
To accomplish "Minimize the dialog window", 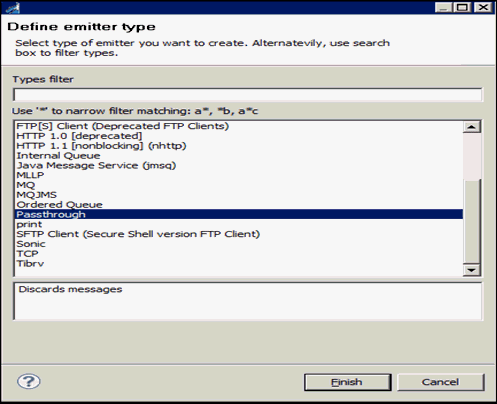I will point(444,7).
